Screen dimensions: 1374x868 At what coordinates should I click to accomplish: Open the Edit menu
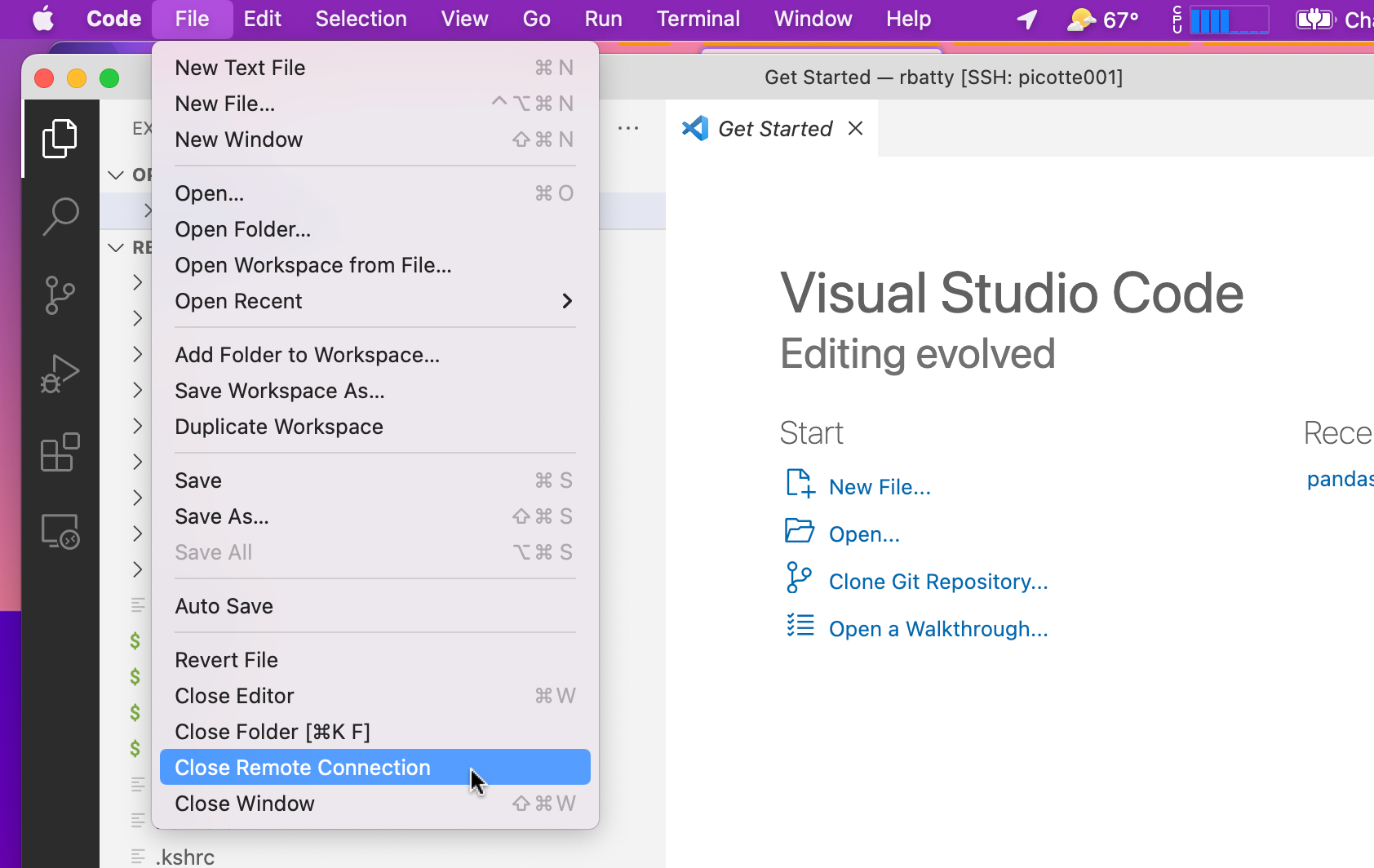(x=262, y=19)
